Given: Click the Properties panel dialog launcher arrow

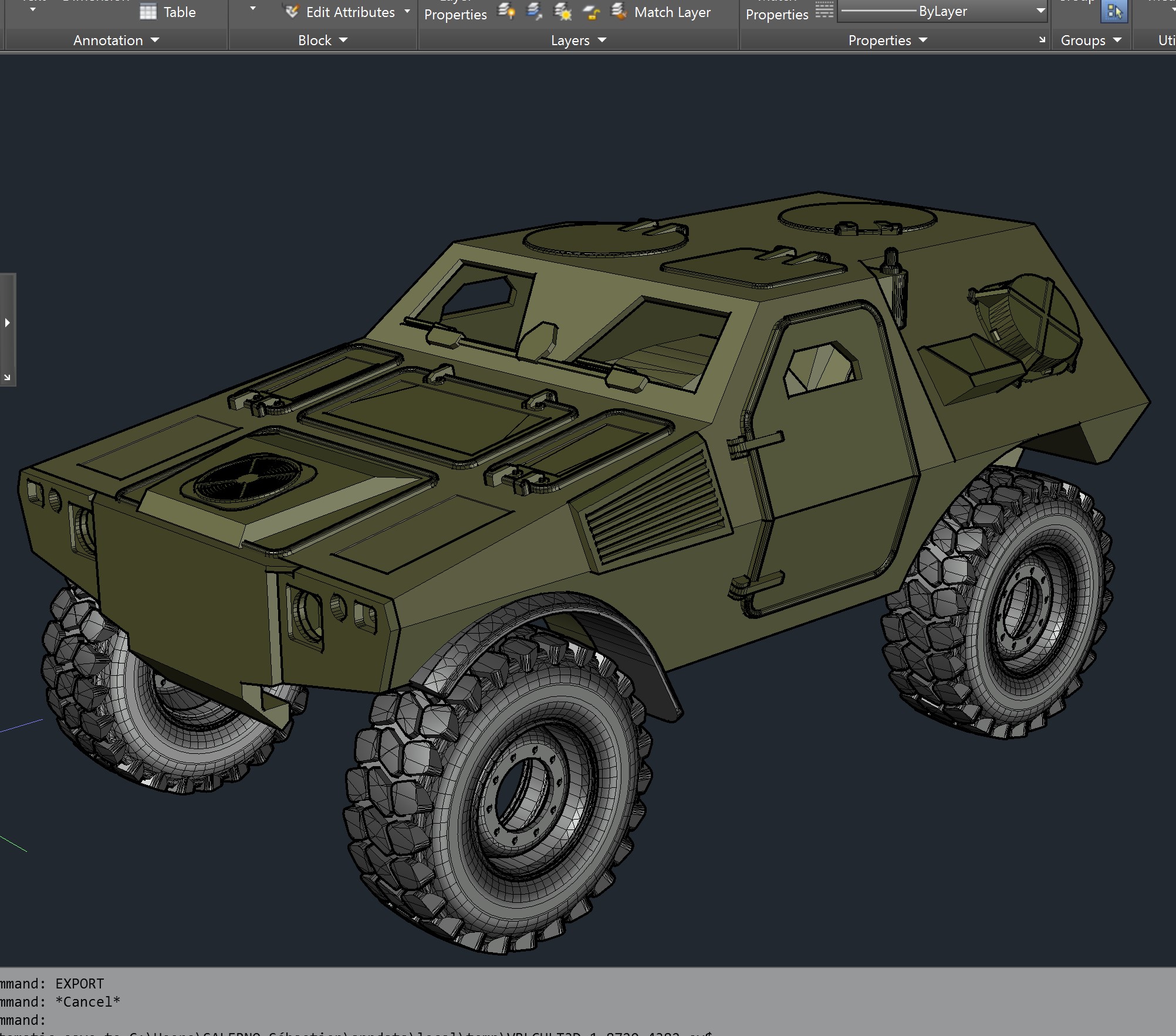Looking at the screenshot, I should (1042, 40).
